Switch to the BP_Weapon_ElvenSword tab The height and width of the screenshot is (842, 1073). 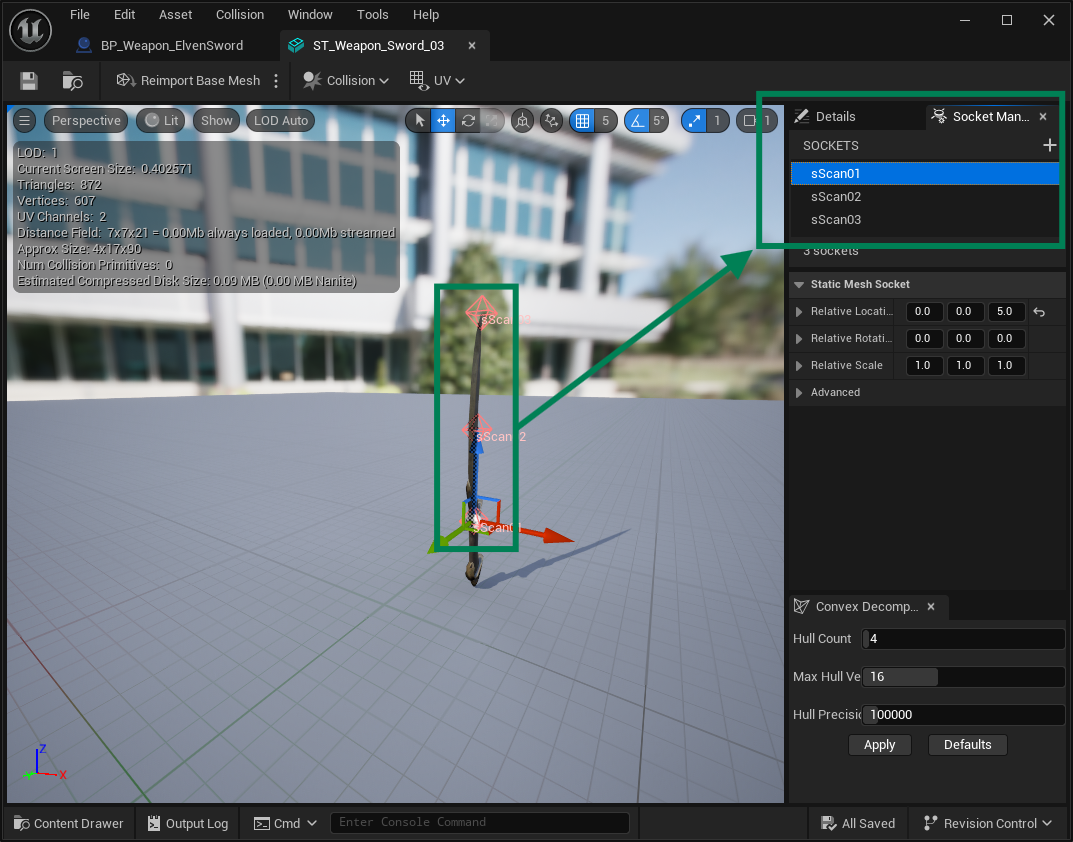[x=171, y=46]
